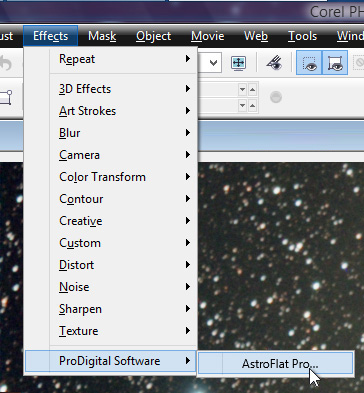The width and height of the screenshot is (364, 393).
Task: Expand the Creative submenu
Action: click(x=111, y=221)
